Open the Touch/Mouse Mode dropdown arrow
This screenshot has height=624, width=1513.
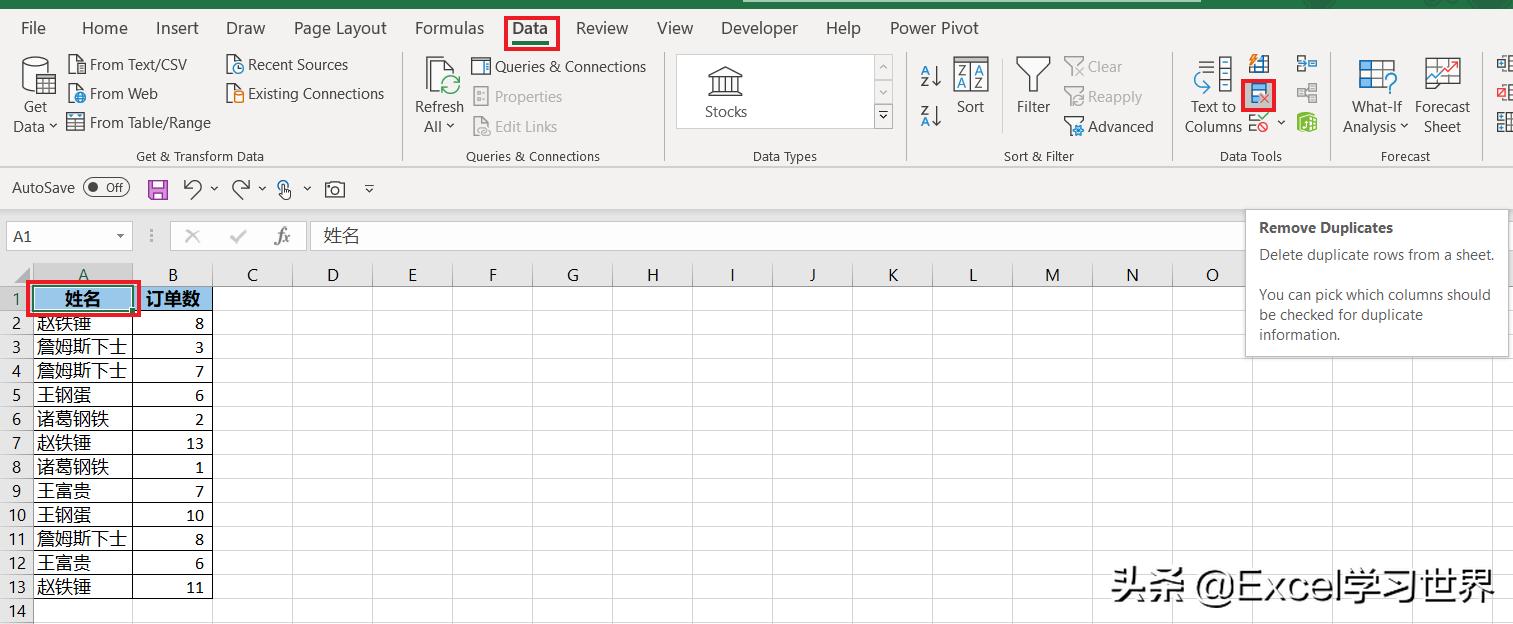coord(307,188)
